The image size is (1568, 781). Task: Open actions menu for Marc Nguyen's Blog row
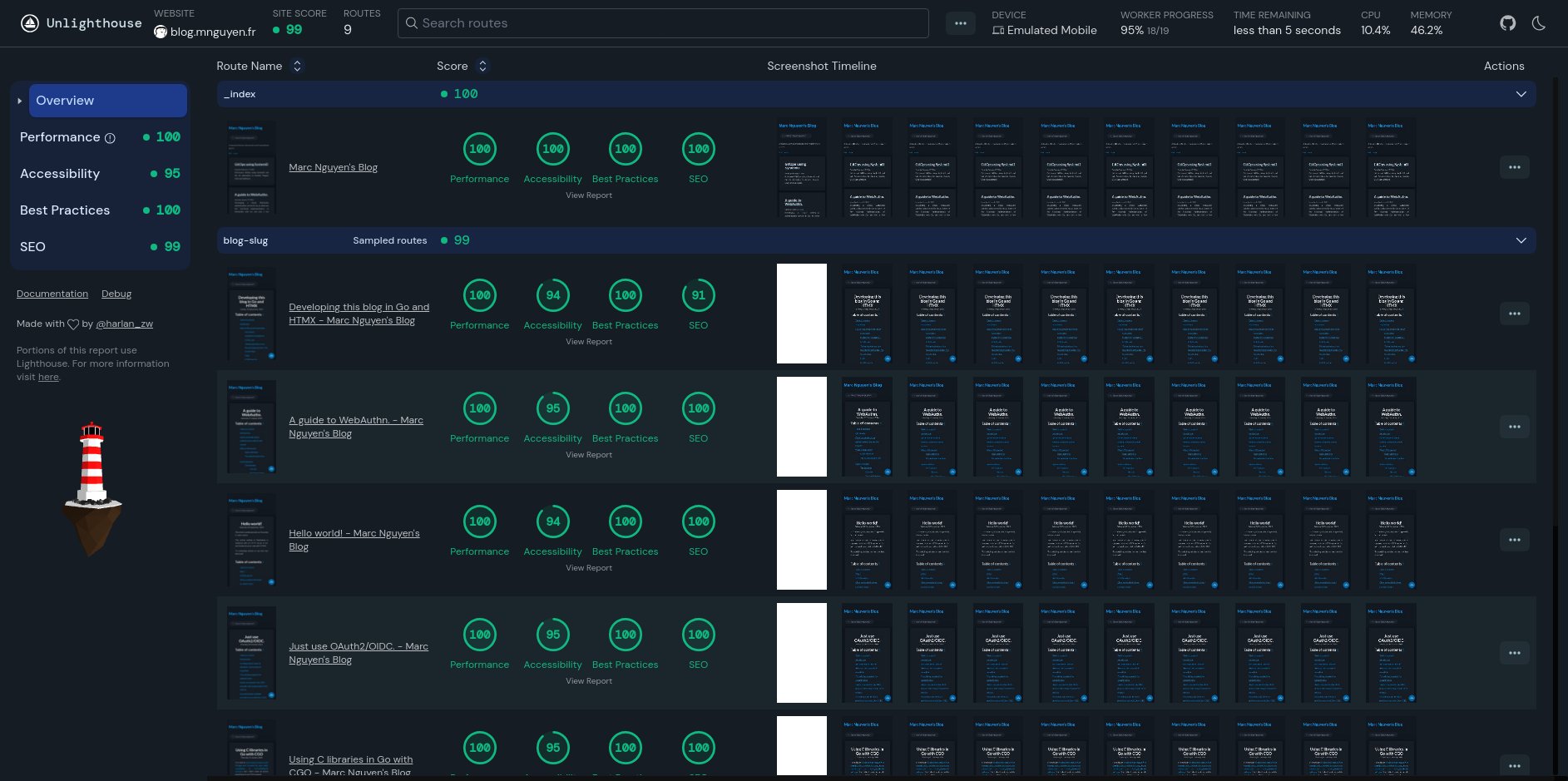[x=1515, y=167]
